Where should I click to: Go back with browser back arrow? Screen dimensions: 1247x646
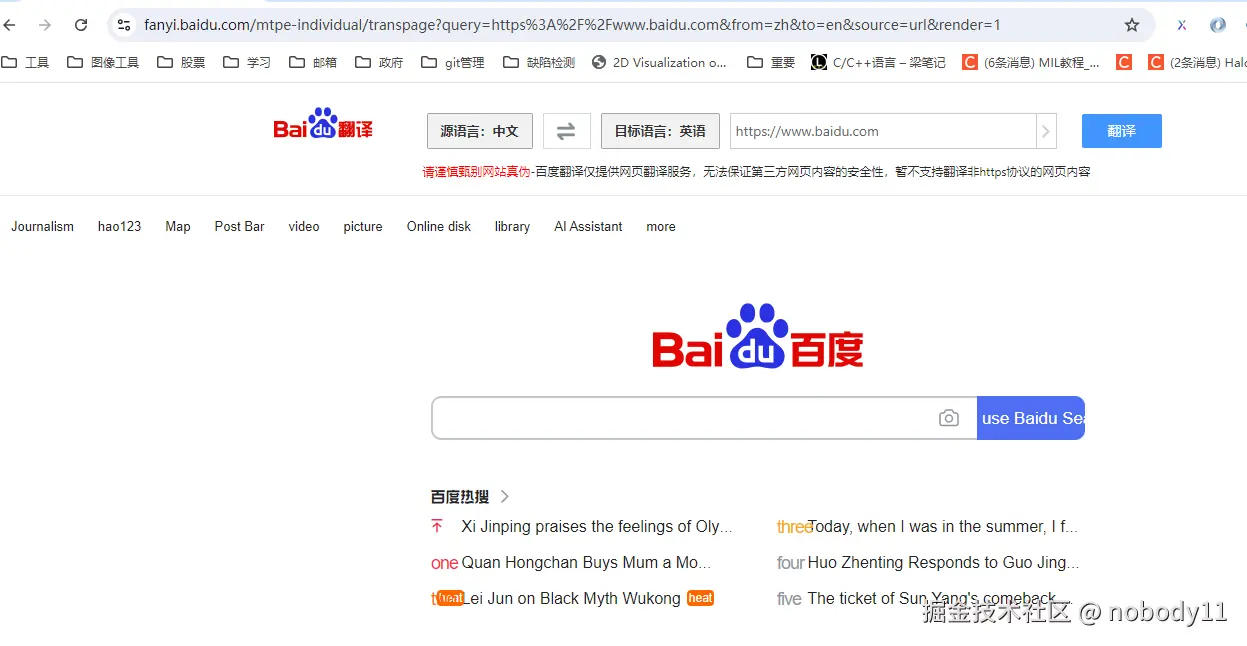pos(10,25)
